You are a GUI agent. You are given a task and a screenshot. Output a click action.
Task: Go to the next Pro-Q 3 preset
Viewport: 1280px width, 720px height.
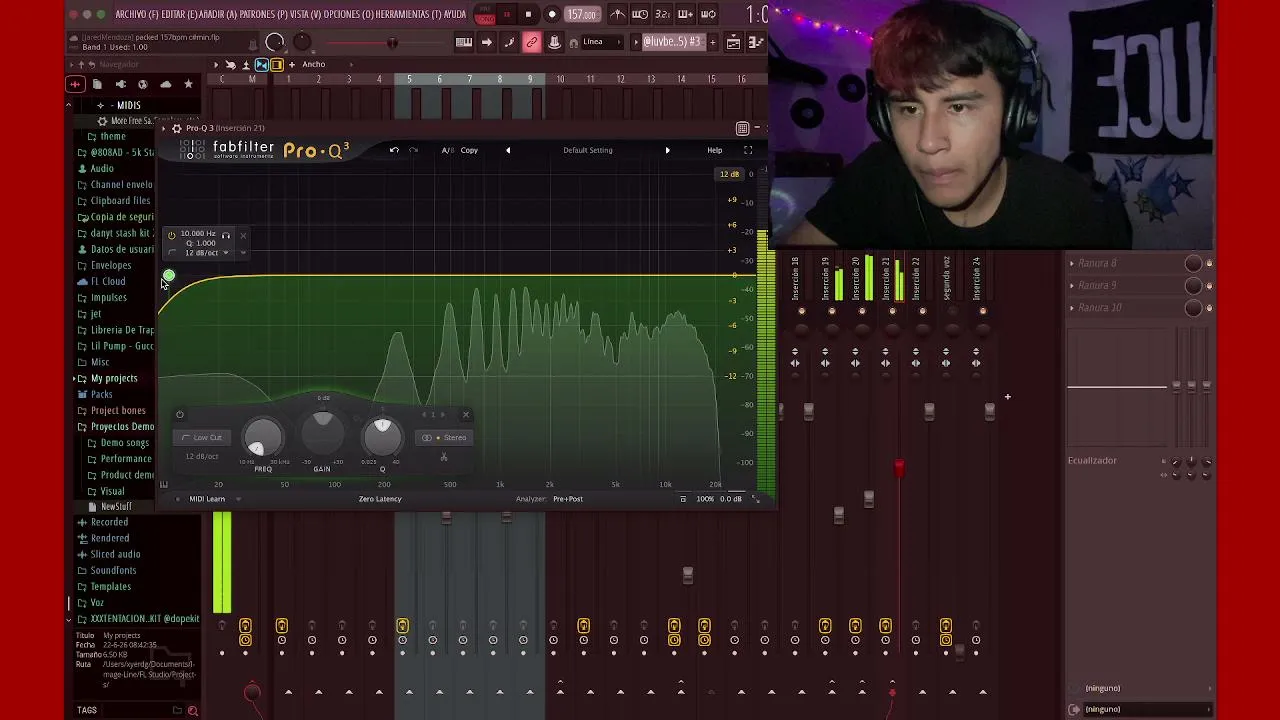(667, 150)
